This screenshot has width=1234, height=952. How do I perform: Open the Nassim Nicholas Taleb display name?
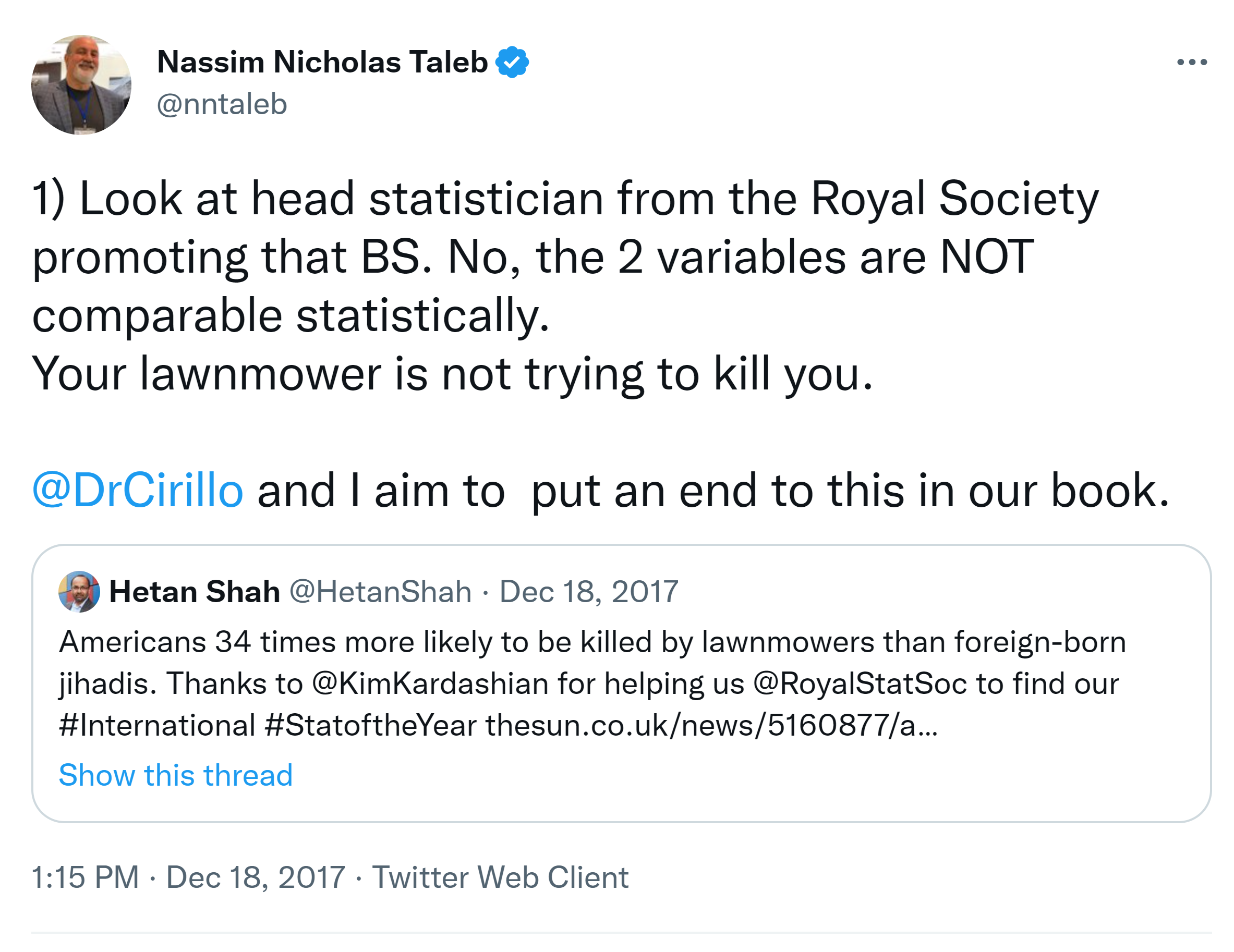click(x=322, y=62)
